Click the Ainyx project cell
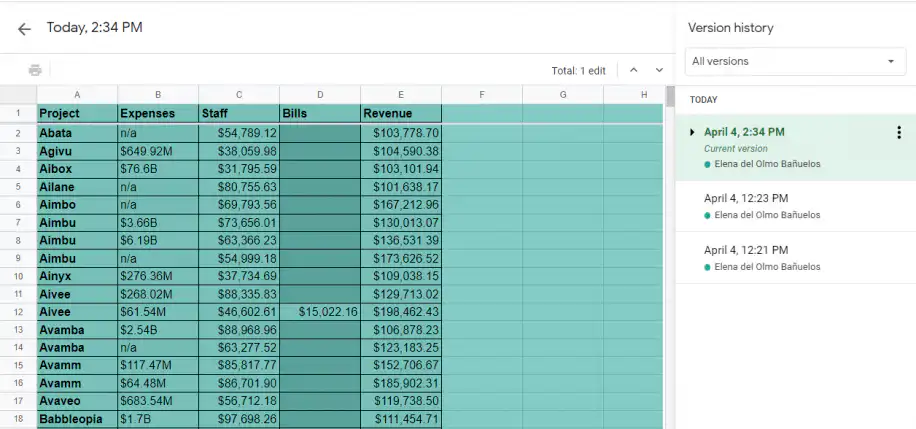The image size is (916, 429). point(77,276)
